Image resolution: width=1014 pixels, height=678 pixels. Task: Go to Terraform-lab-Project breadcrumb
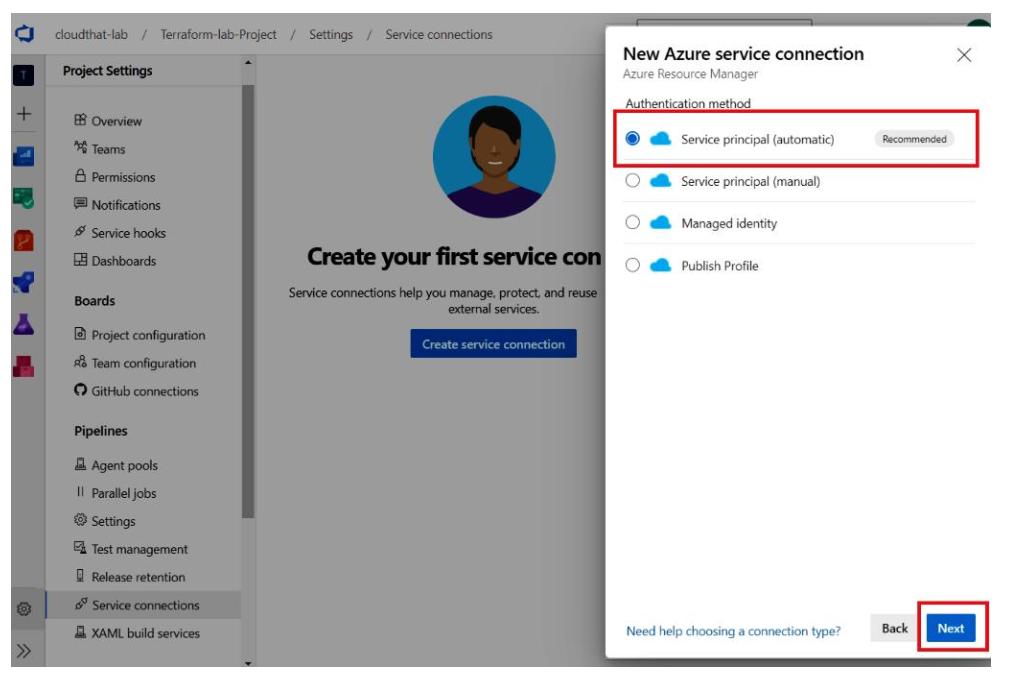pos(219,34)
